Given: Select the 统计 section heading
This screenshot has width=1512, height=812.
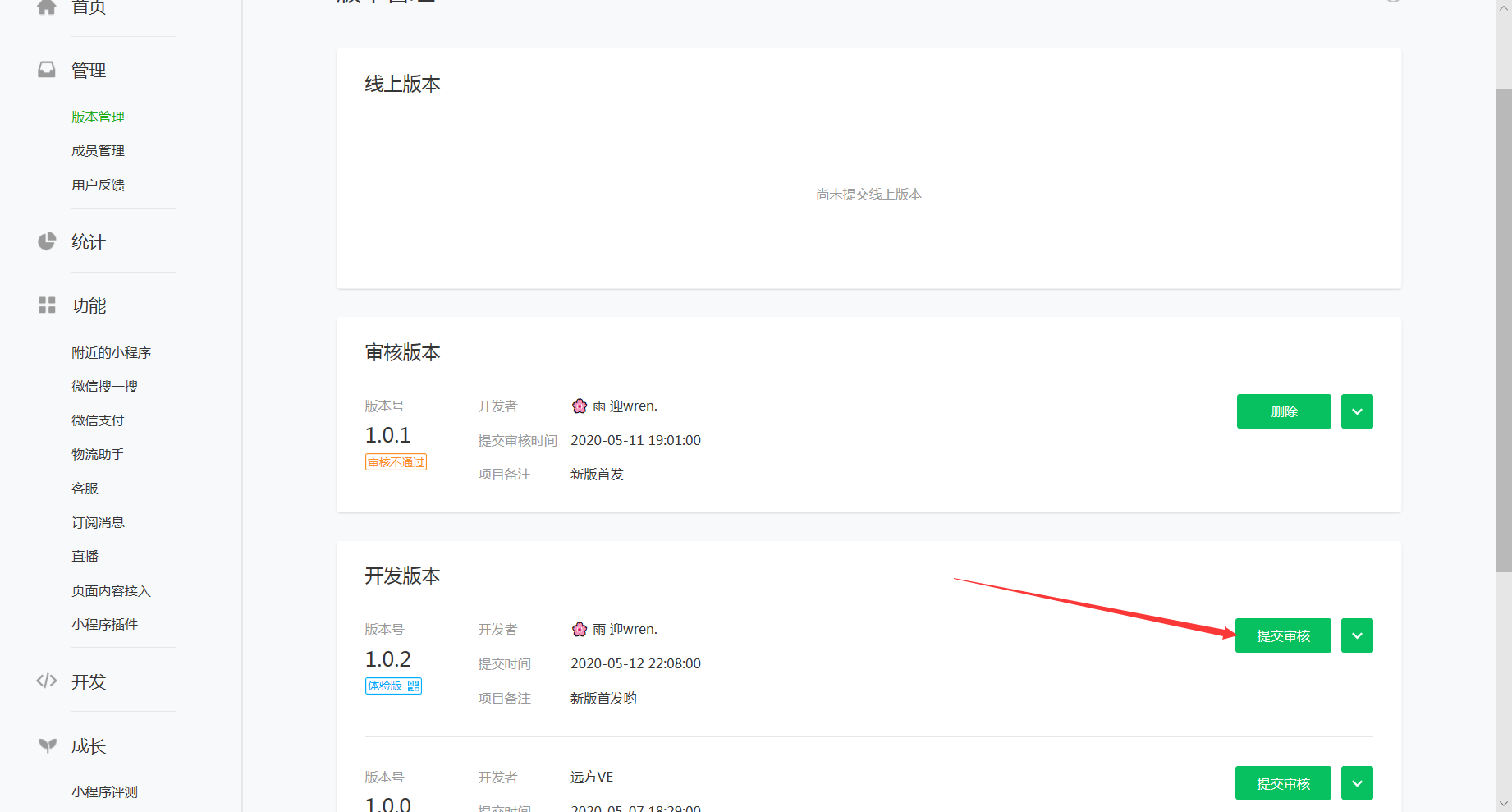Looking at the screenshot, I should (x=89, y=241).
